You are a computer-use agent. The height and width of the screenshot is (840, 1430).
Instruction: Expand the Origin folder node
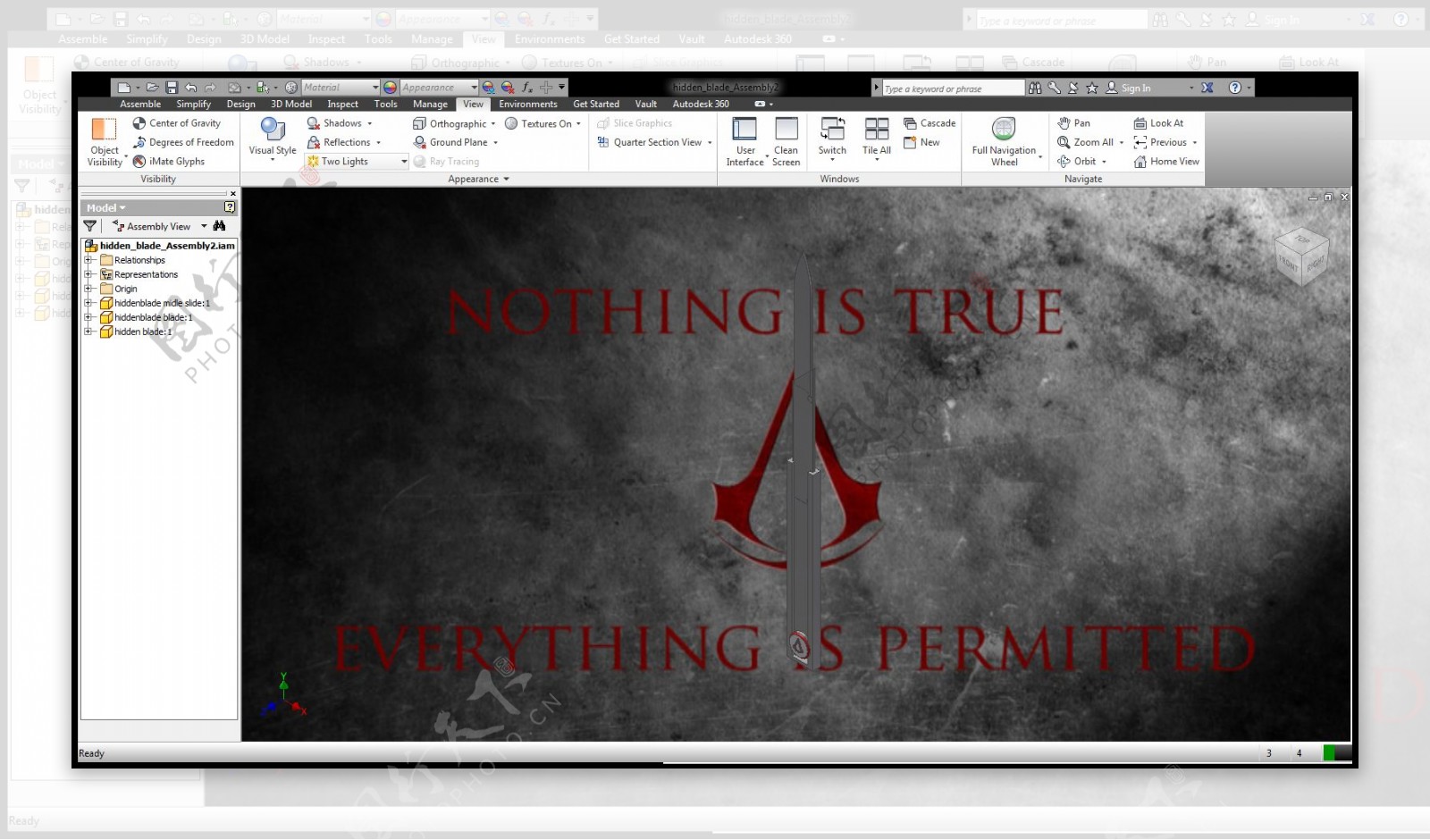[x=88, y=289]
